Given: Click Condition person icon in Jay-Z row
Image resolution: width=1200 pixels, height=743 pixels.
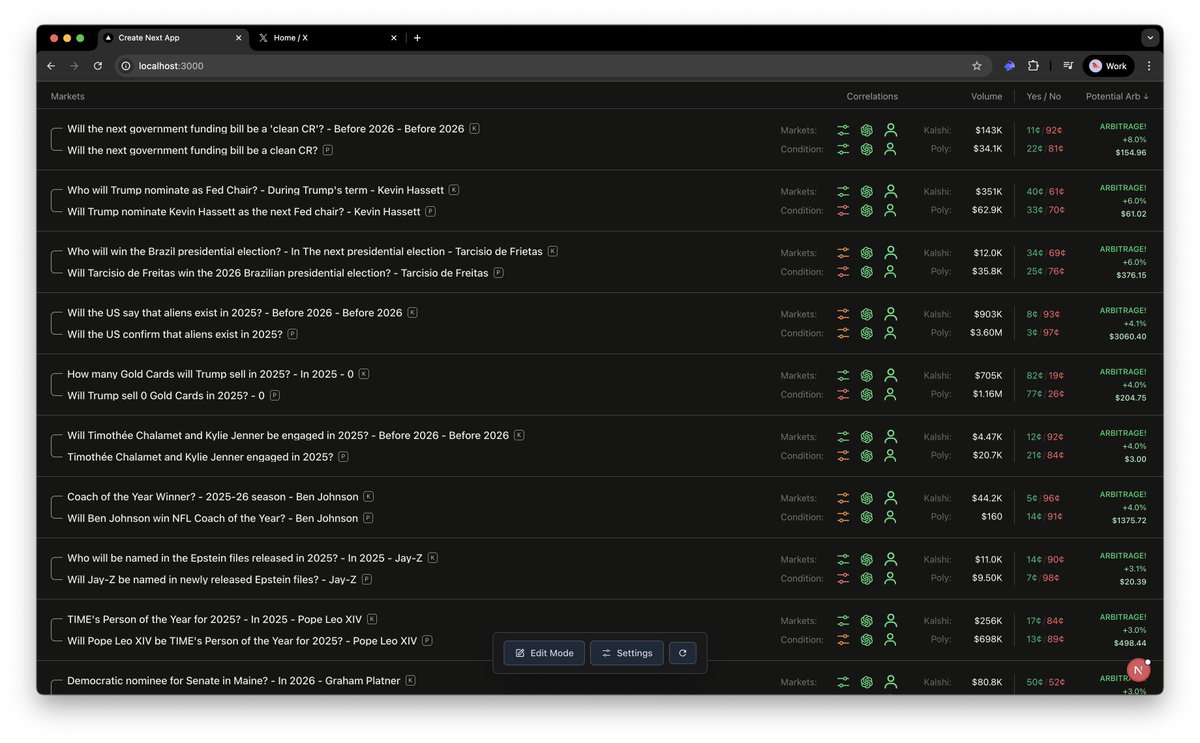Looking at the screenshot, I should [x=891, y=578].
